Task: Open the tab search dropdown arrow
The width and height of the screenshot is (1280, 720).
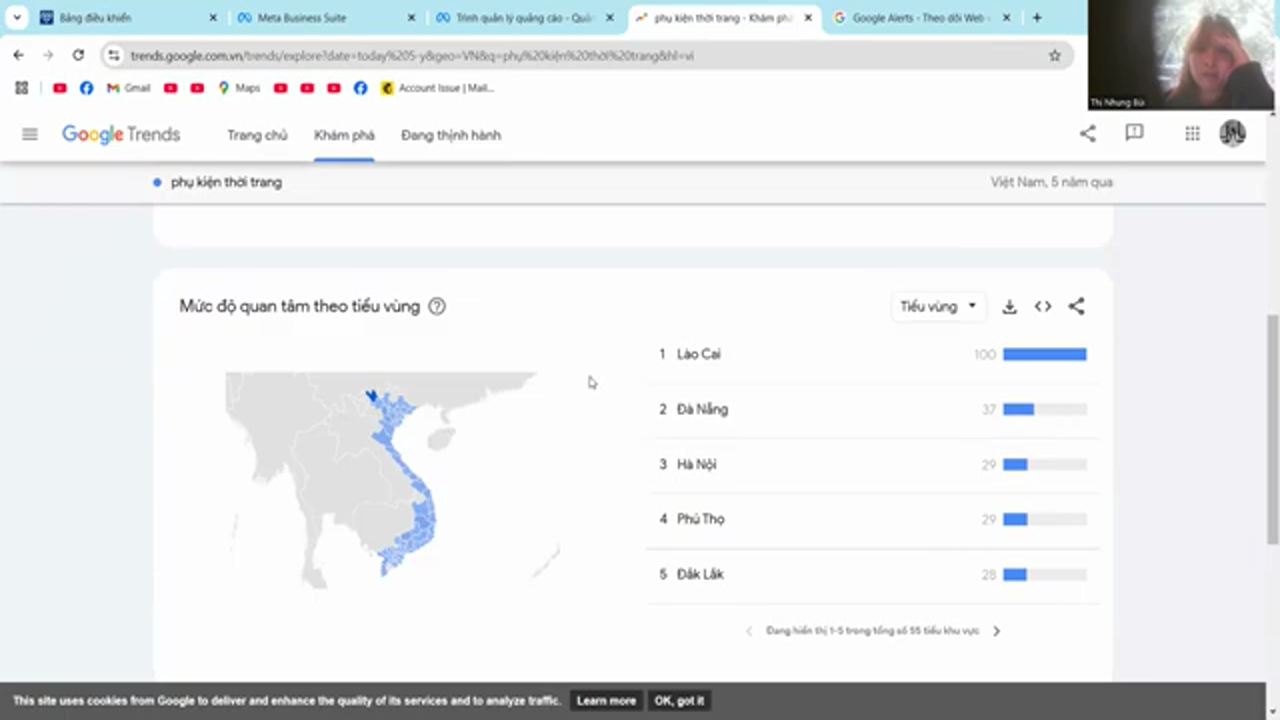Action: 17,18
